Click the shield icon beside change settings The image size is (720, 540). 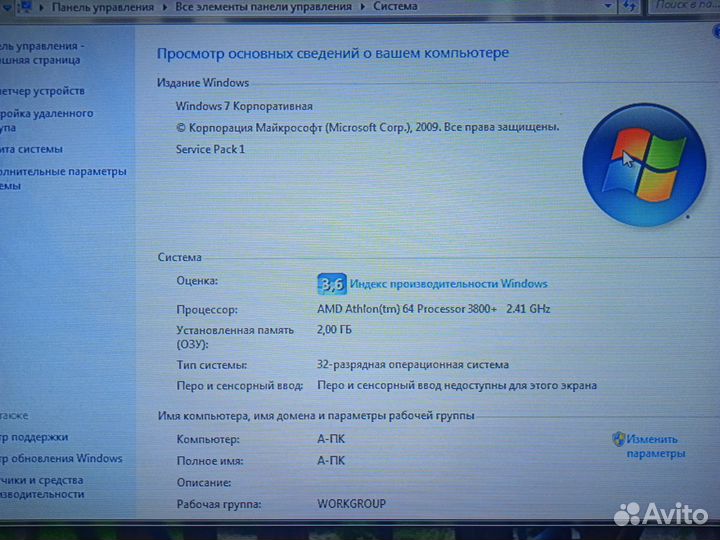tap(619, 439)
